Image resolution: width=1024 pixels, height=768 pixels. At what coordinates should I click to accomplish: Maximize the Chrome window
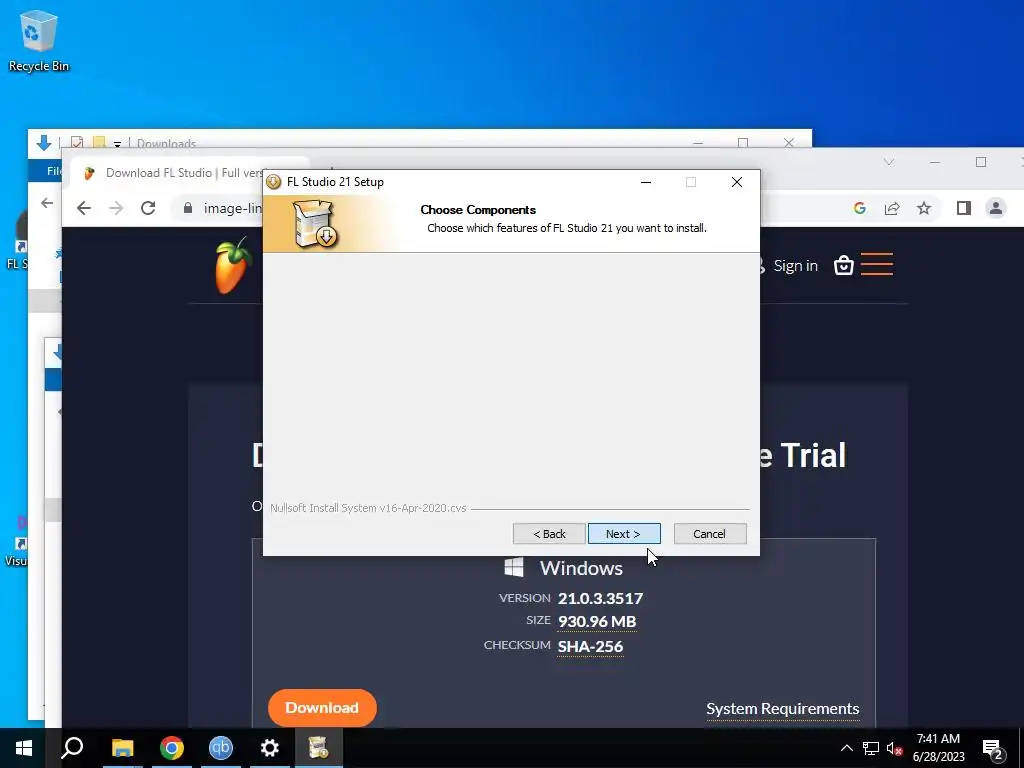click(x=980, y=162)
